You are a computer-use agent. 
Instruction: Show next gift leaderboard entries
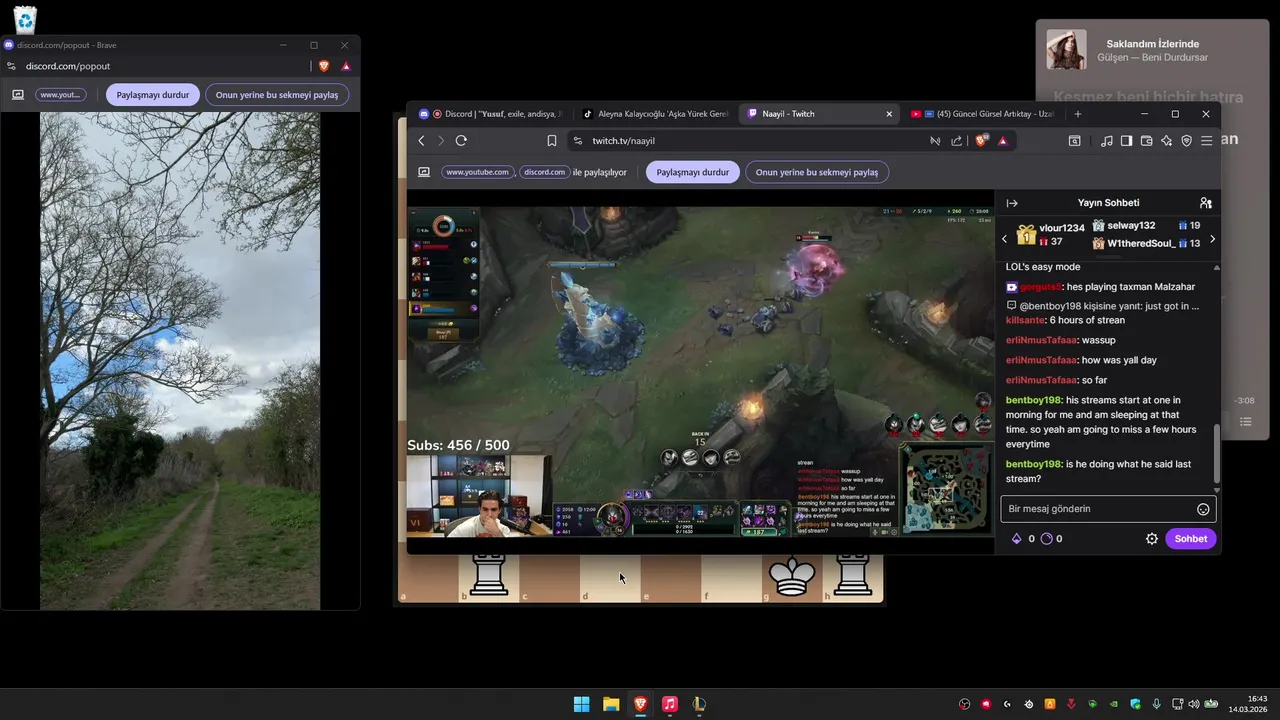pyautogui.click(x=1212, y=239)
